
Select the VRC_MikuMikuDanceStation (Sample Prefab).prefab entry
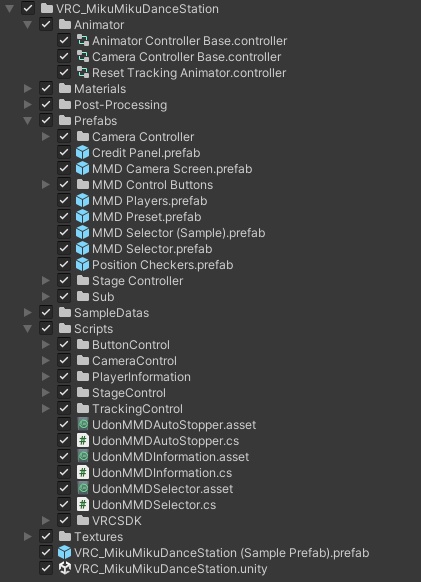coord(222,552)
